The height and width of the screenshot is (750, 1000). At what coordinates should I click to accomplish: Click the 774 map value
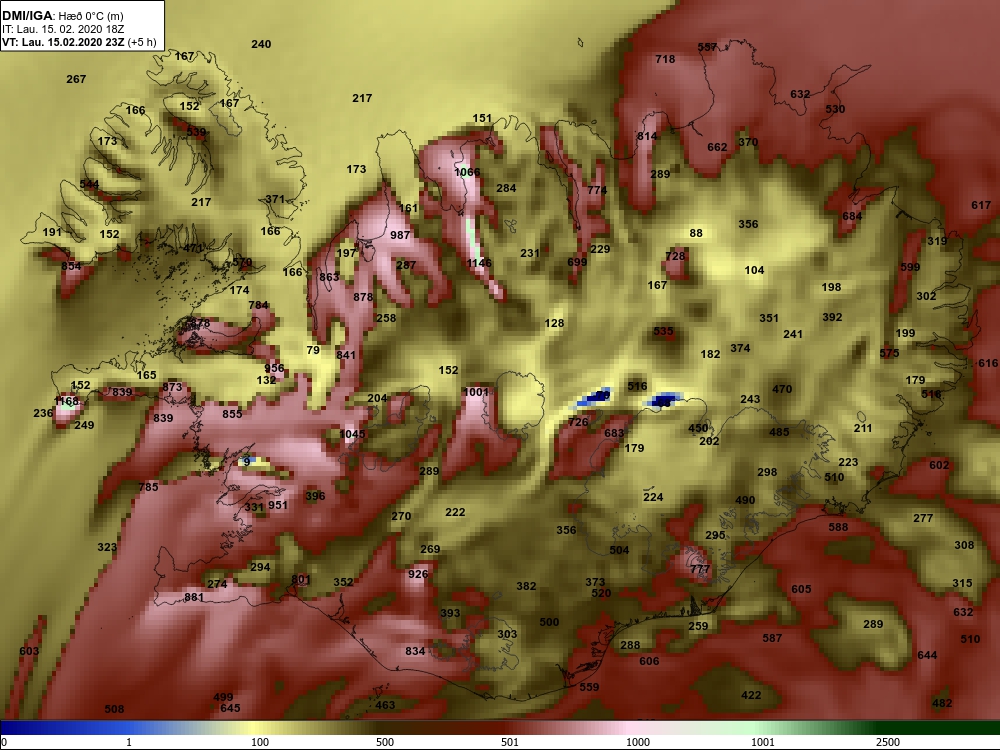tap(597, 190)
